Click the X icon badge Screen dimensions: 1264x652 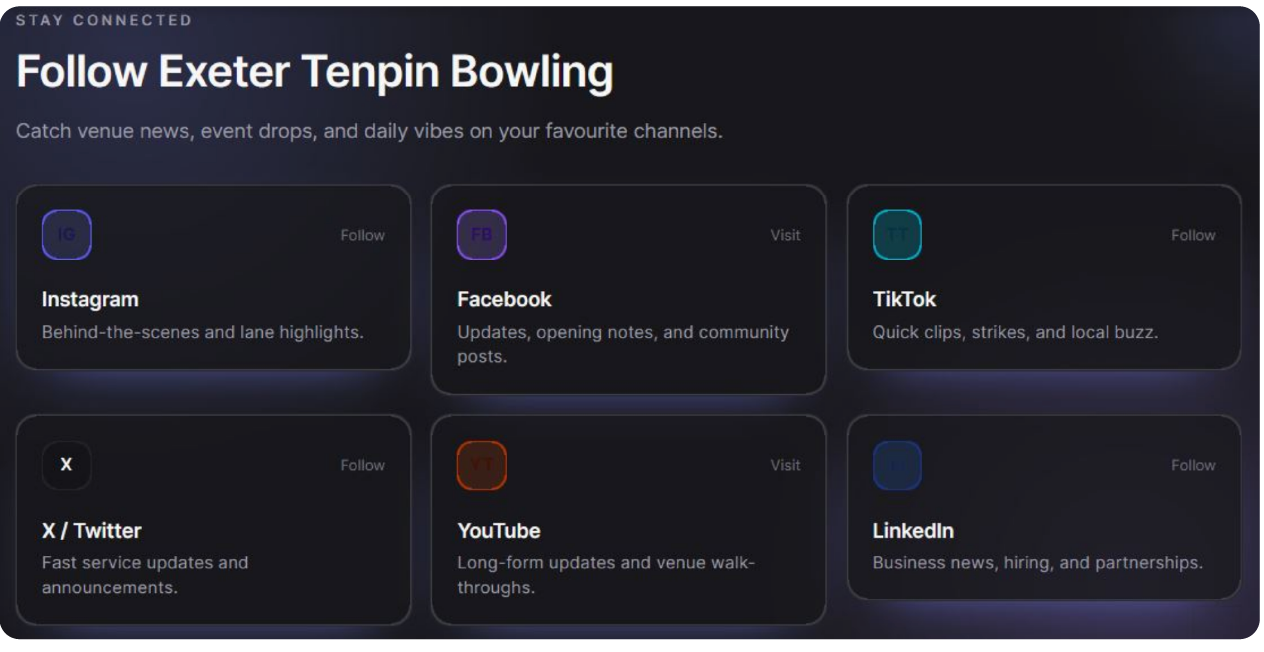point(66,465)
